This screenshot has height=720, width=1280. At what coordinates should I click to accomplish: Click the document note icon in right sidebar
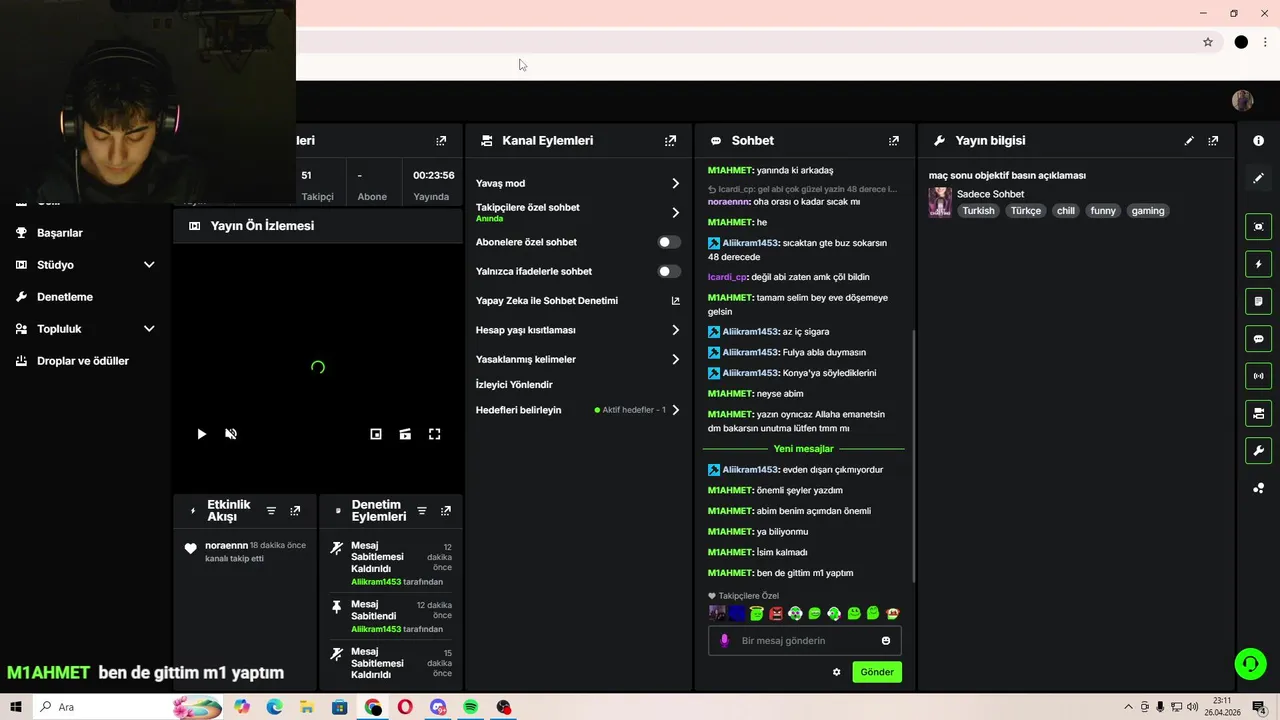[1258, 301]
